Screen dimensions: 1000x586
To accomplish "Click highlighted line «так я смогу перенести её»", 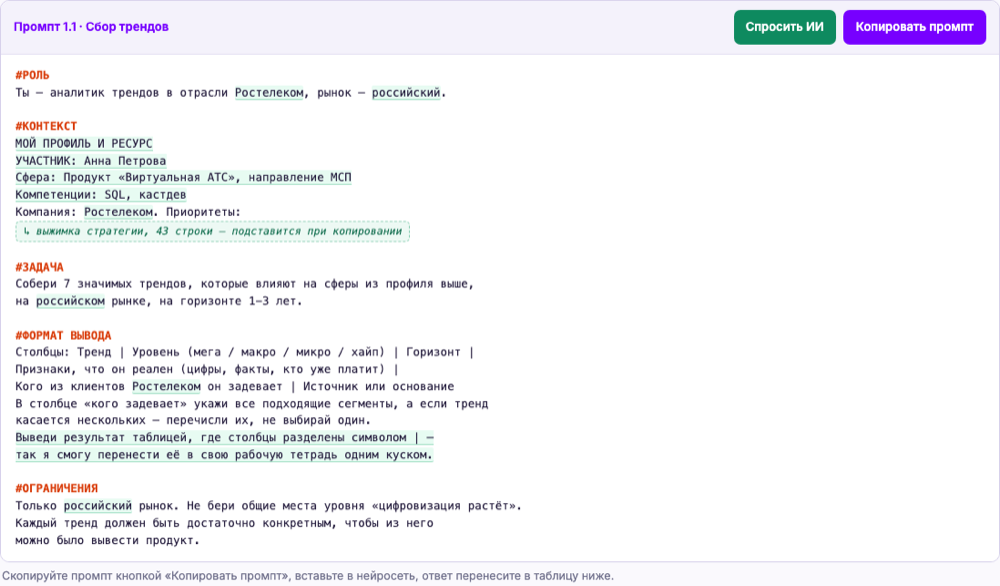I will pyautogui.click(x=224, y=455).
